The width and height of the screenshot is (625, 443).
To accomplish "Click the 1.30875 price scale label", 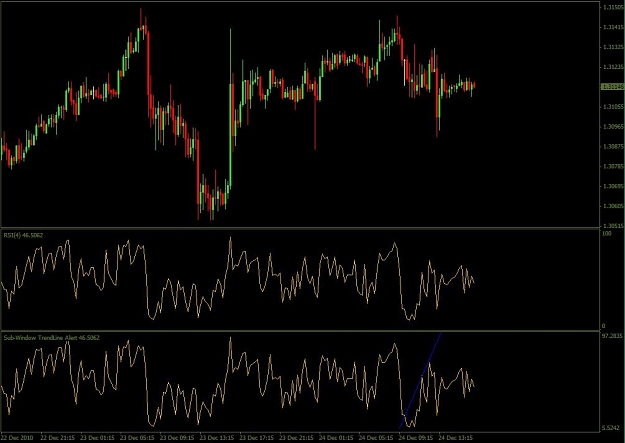I will (x=614, y=146).
